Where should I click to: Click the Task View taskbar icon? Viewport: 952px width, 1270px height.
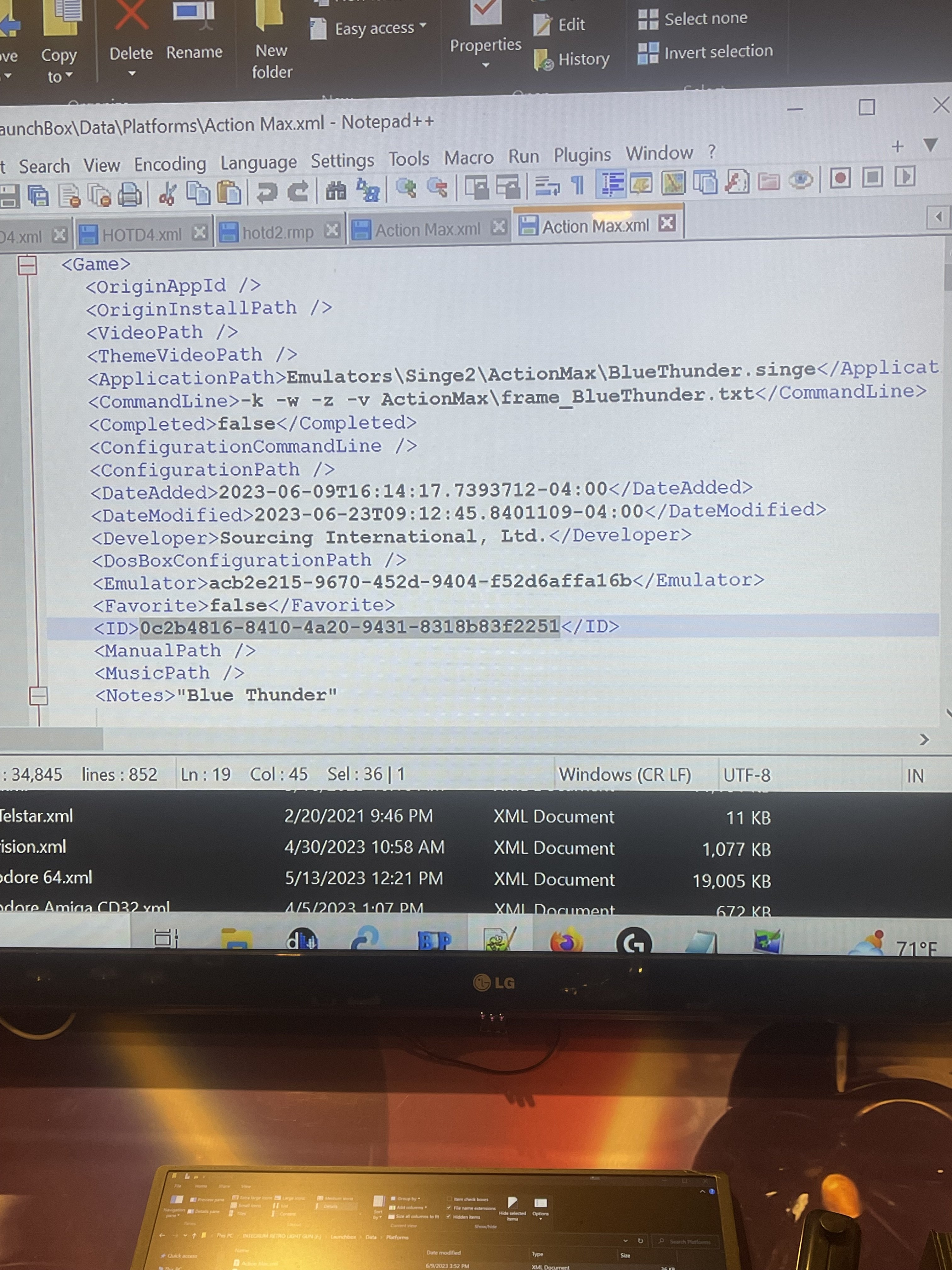(x=166, y=938)
